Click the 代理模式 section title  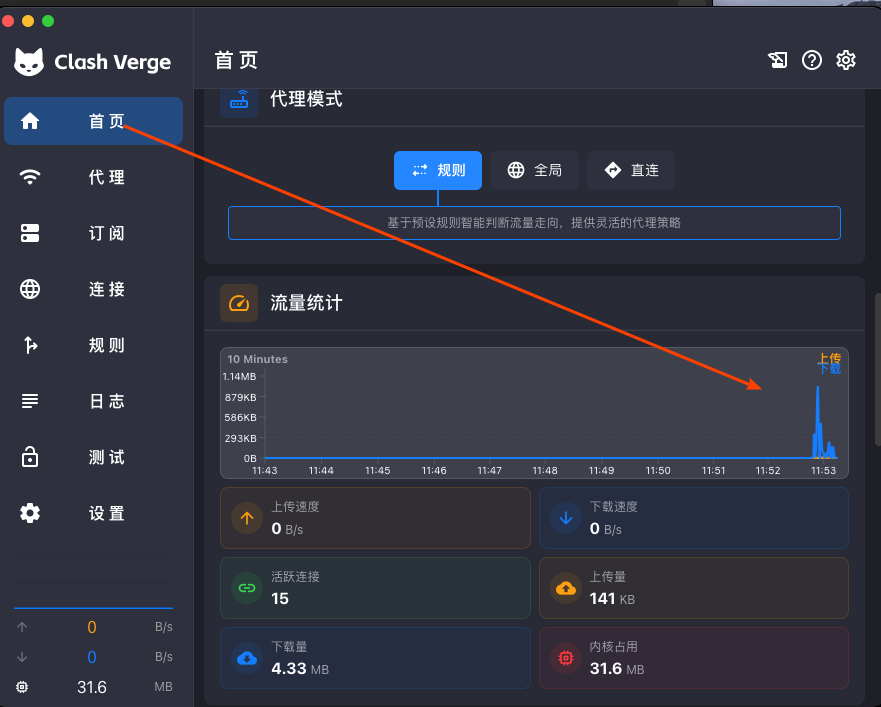[306, 99]
